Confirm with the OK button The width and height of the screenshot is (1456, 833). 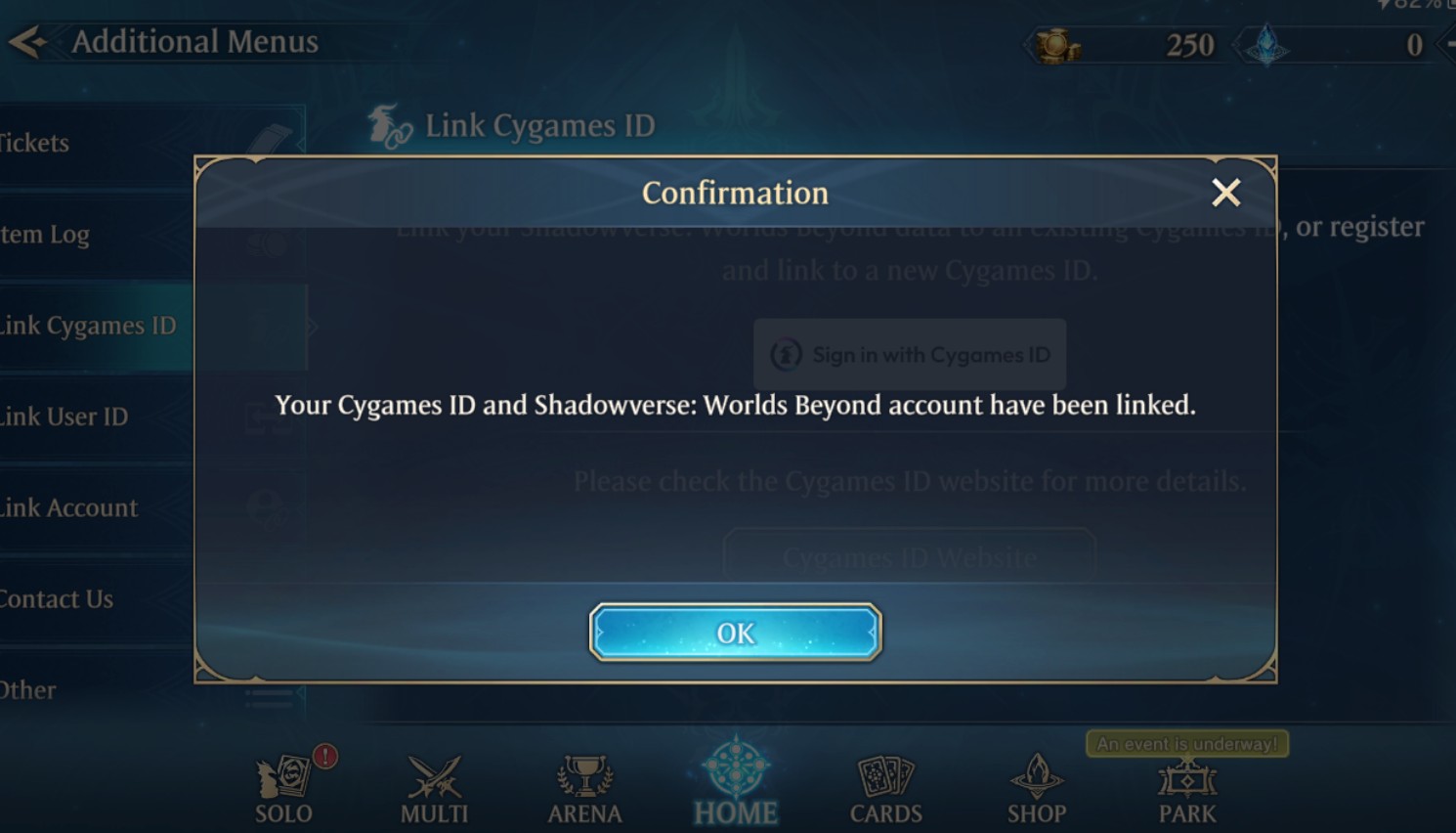click(x=736, y=633)
